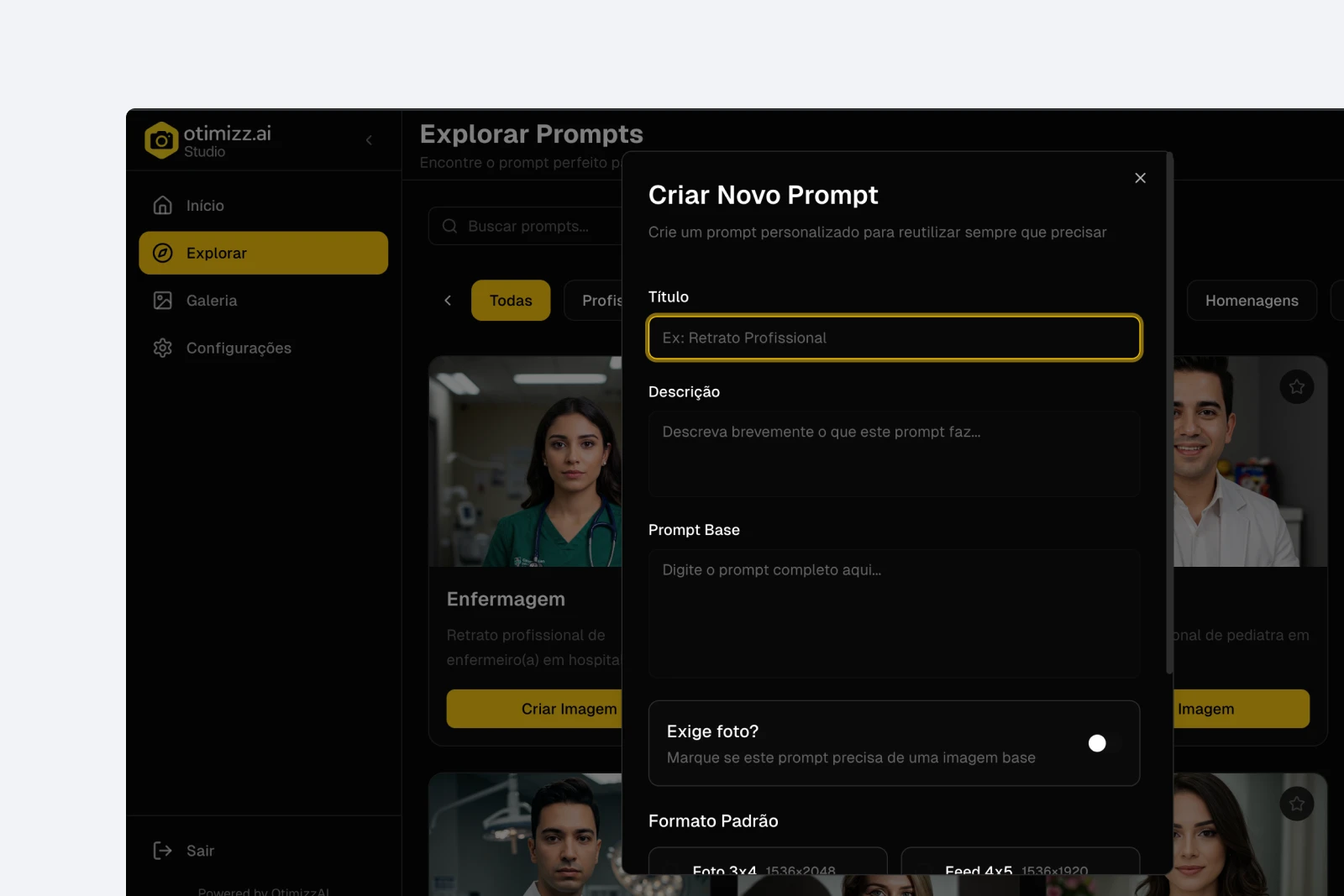
Task: Select the Início home icon in sidebar
Action: tap(163, 204)
